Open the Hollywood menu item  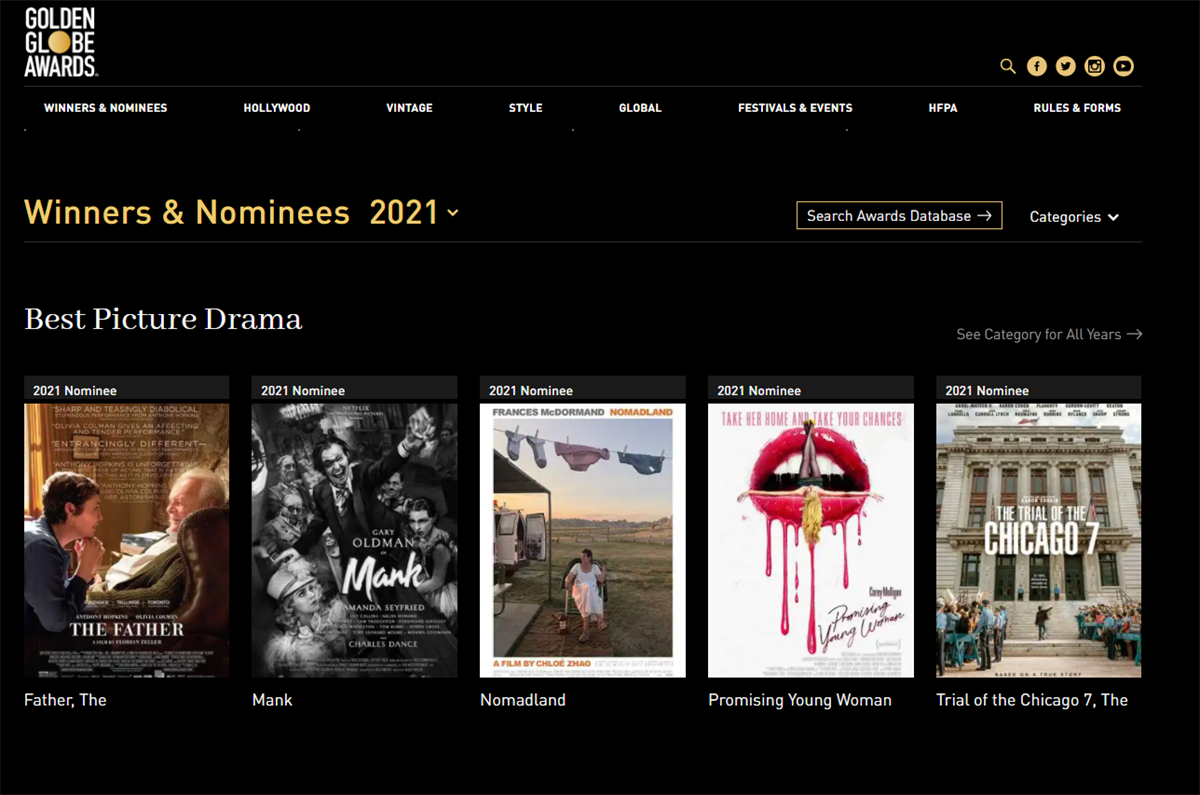[x=277, y=108]
